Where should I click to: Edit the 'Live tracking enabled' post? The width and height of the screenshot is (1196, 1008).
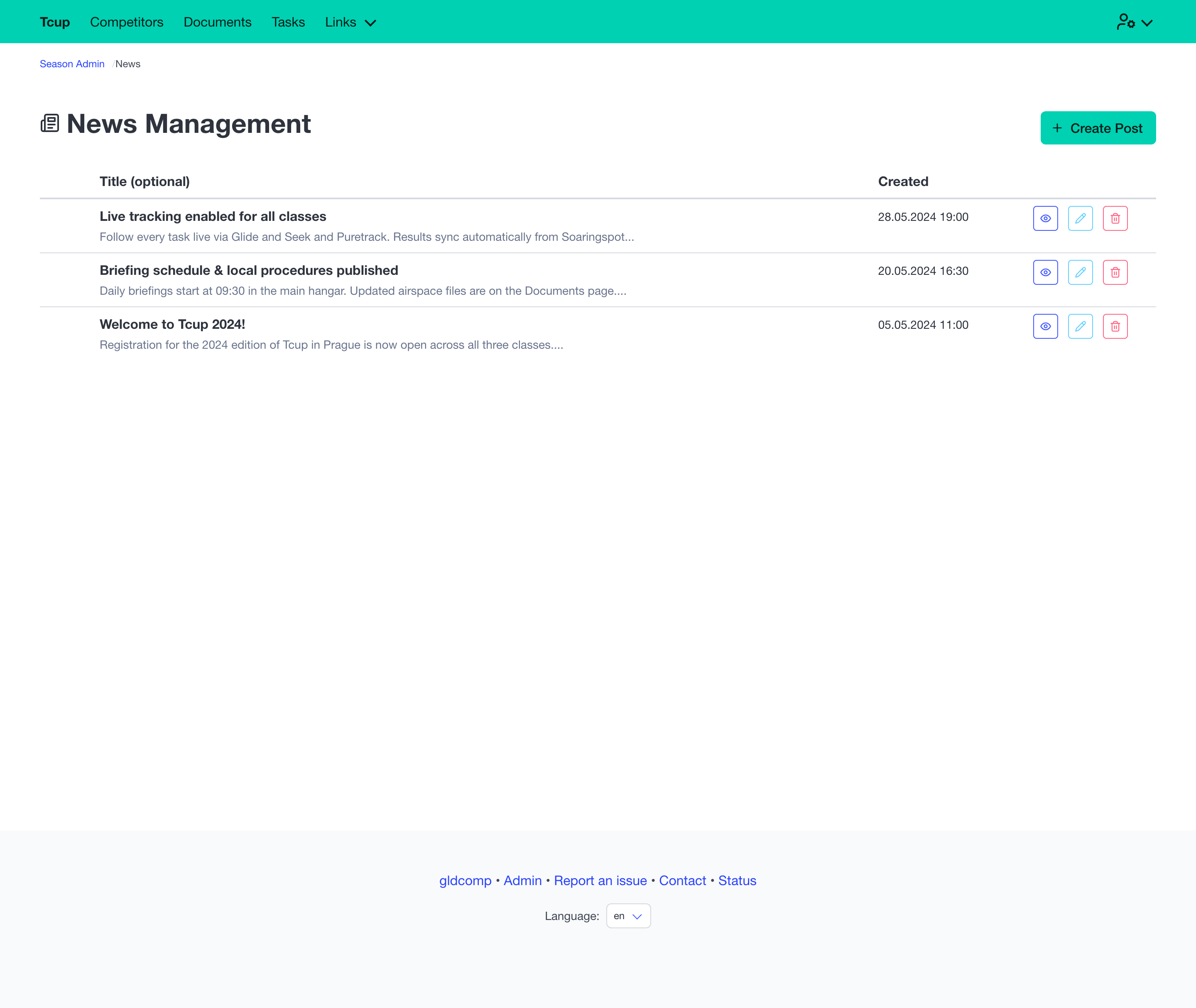1080,218
